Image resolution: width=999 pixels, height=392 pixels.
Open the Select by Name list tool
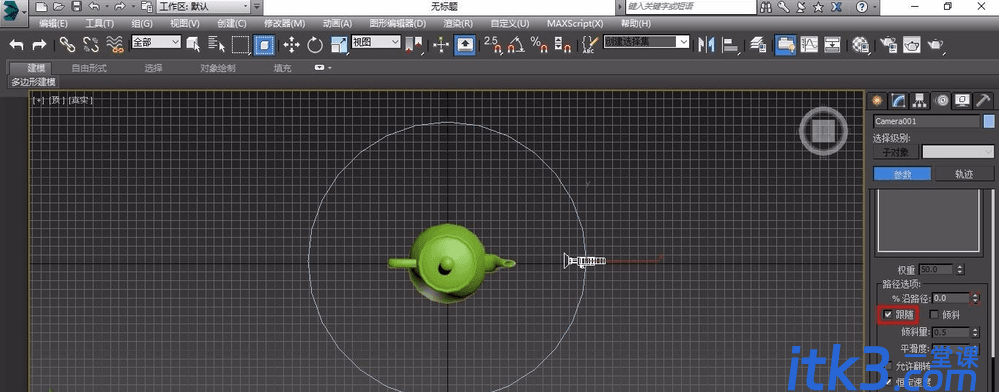(x=217, y=44)
